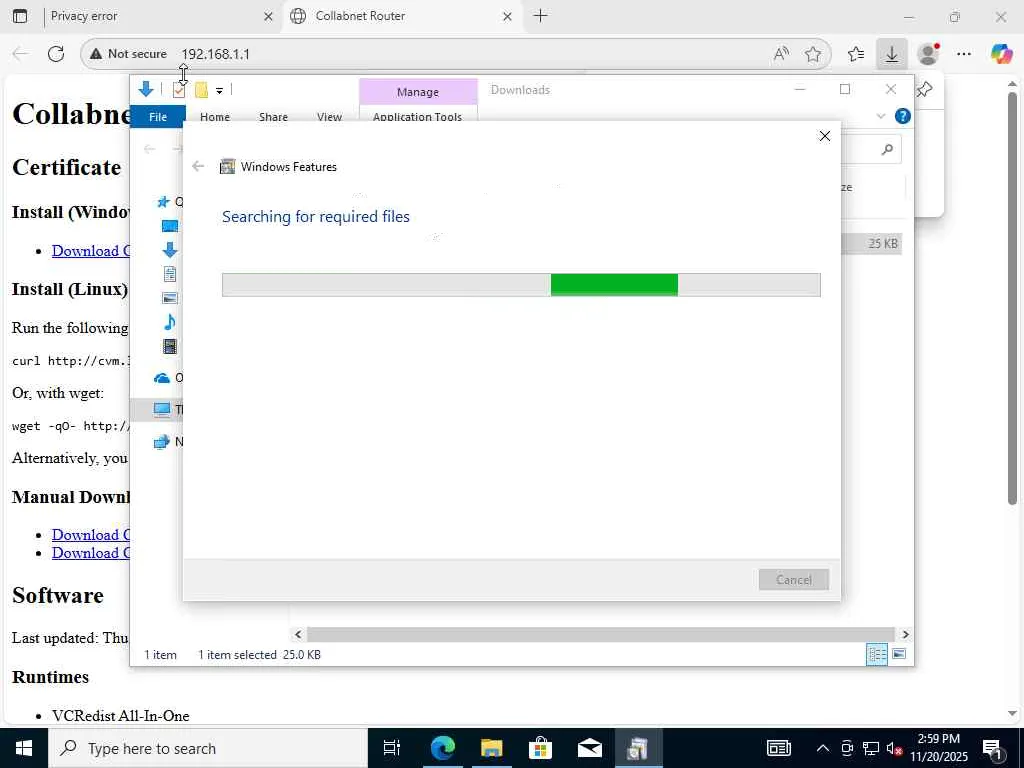Close the Privacy error tab
Image resolution: width=1024 pixels, height=768 pixels.
coord(268,16)
